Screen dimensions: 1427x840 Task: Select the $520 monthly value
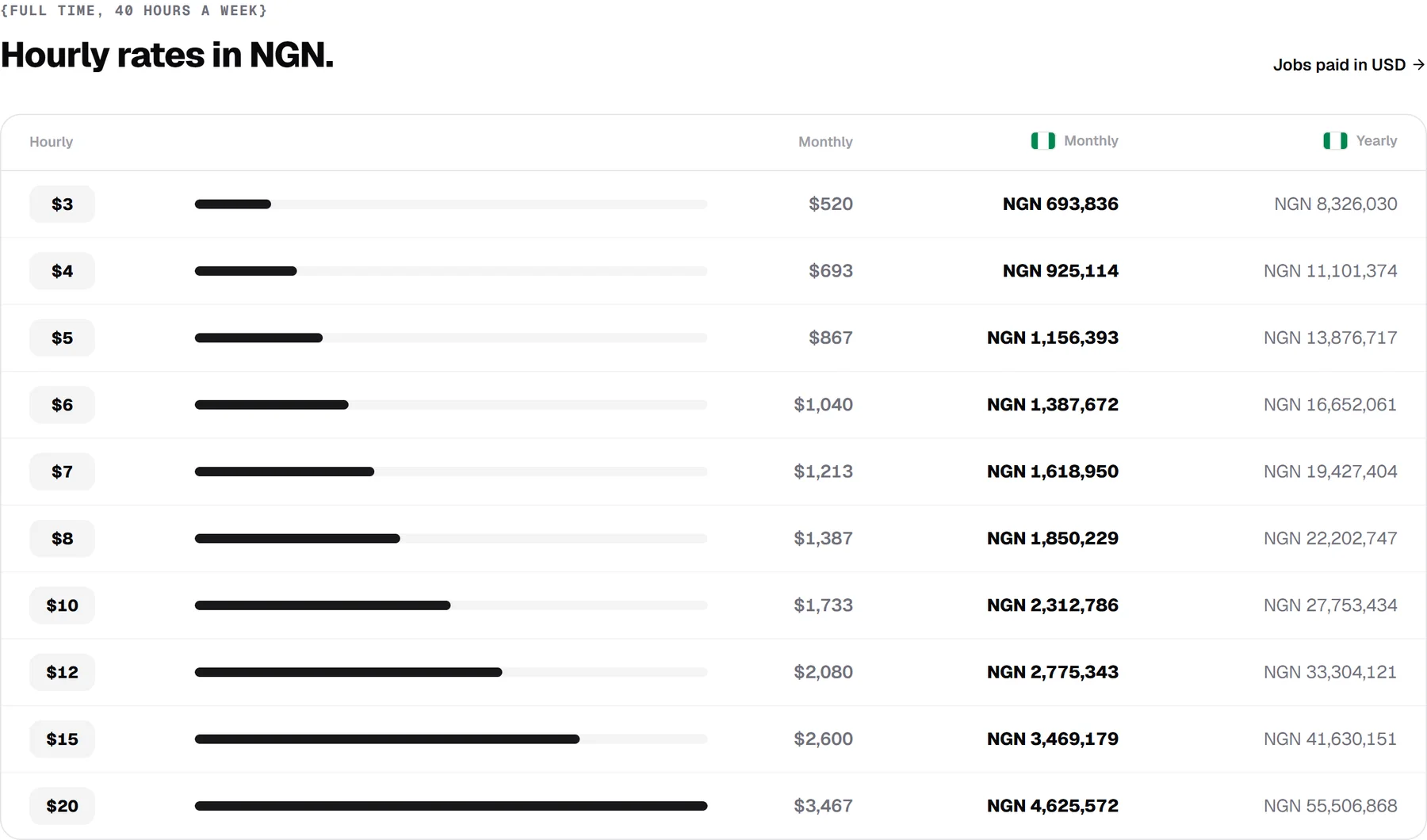pyautogui.click(x=831, y=204)
